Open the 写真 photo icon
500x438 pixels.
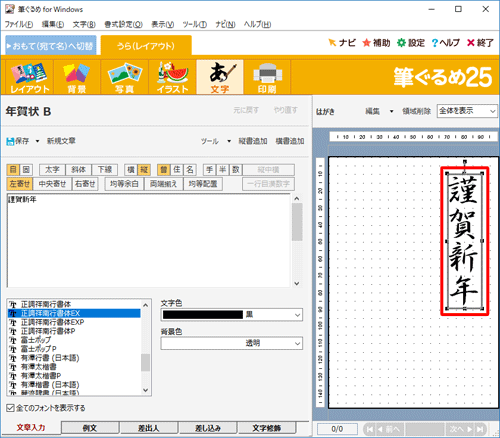124,77
